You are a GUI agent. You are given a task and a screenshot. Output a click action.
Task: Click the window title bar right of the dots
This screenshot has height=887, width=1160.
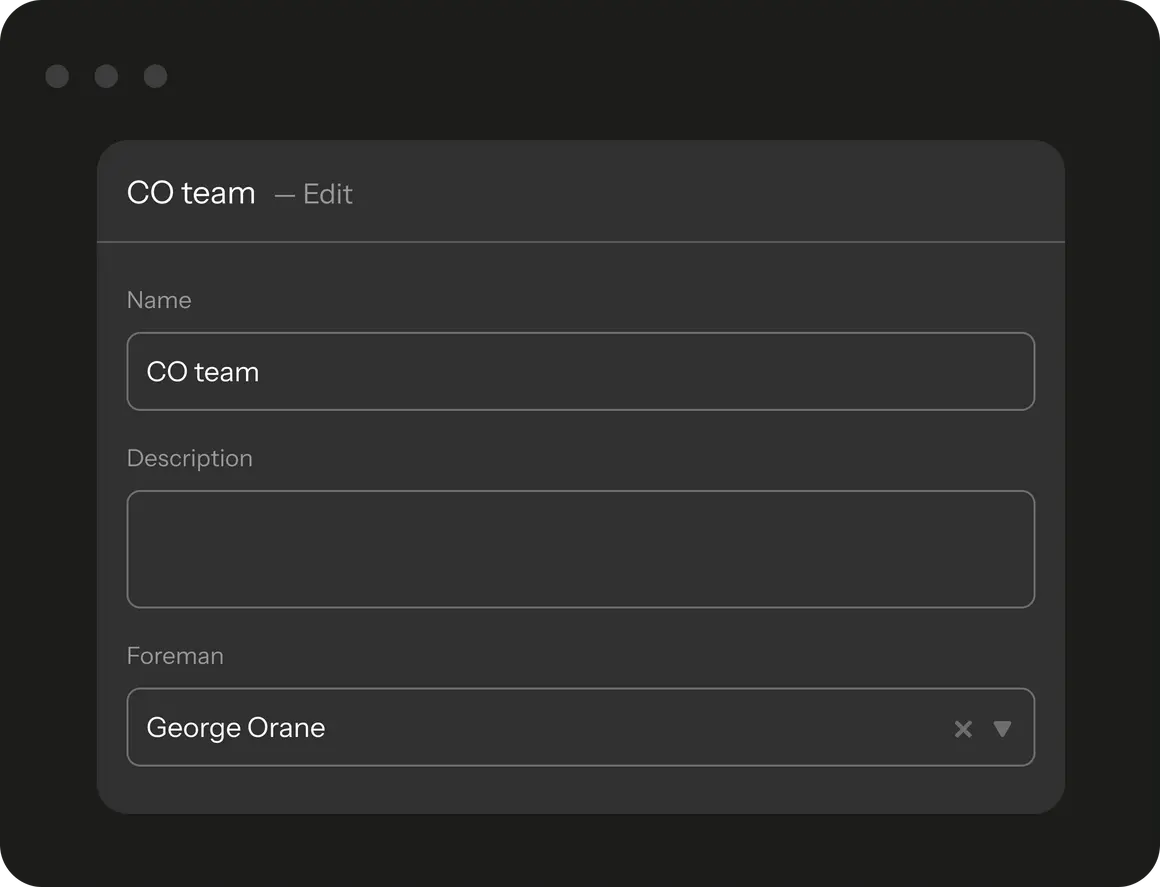click(x=600, y=77)
